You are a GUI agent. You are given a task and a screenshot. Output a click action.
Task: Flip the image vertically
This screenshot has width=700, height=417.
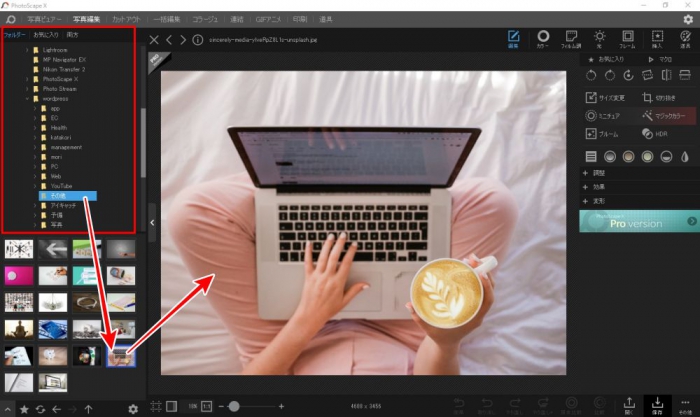(x=685, y=75)
